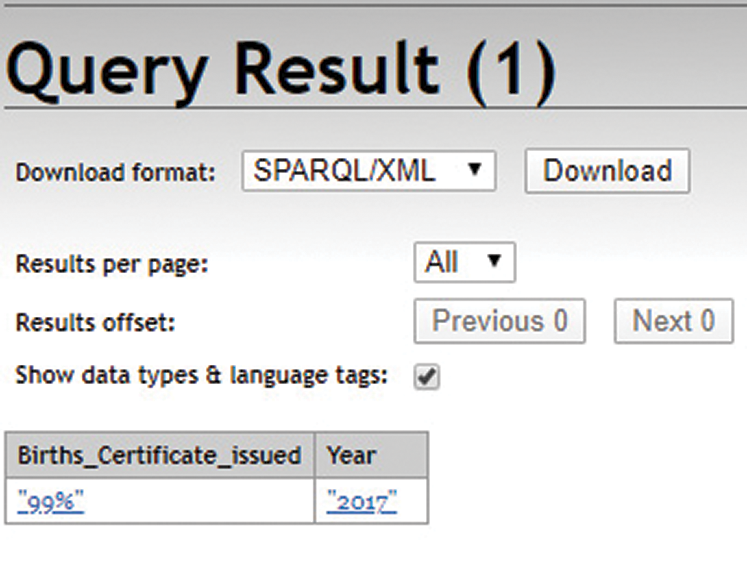
Task: Click the arrow on the SPARQL/XML combo box
Action: [x=474, y=171]
